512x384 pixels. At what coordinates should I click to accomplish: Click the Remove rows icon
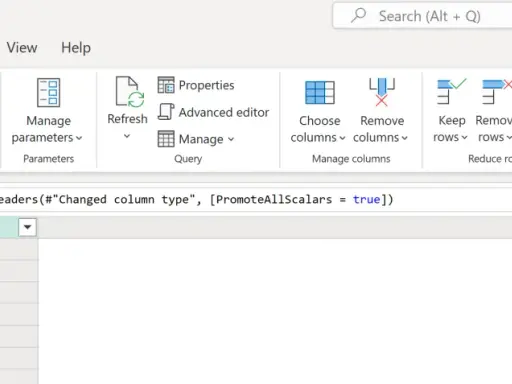click(x=497, y=91)
